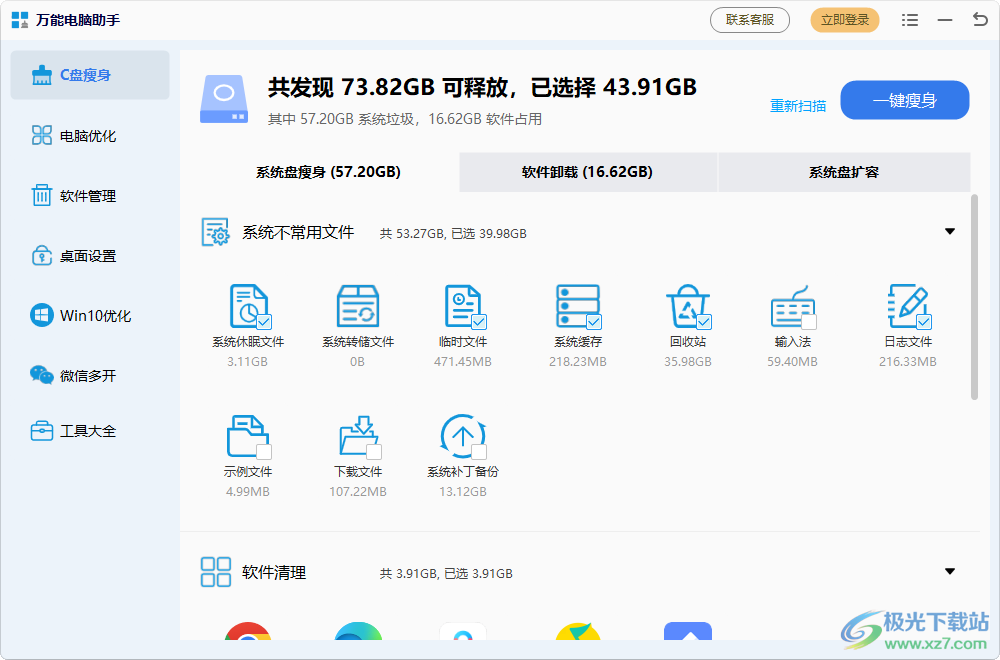Select the 系统补丁备份 patch backup icon
The width and height of the screenshot is (1000, 660).
(x=463, y=435)
